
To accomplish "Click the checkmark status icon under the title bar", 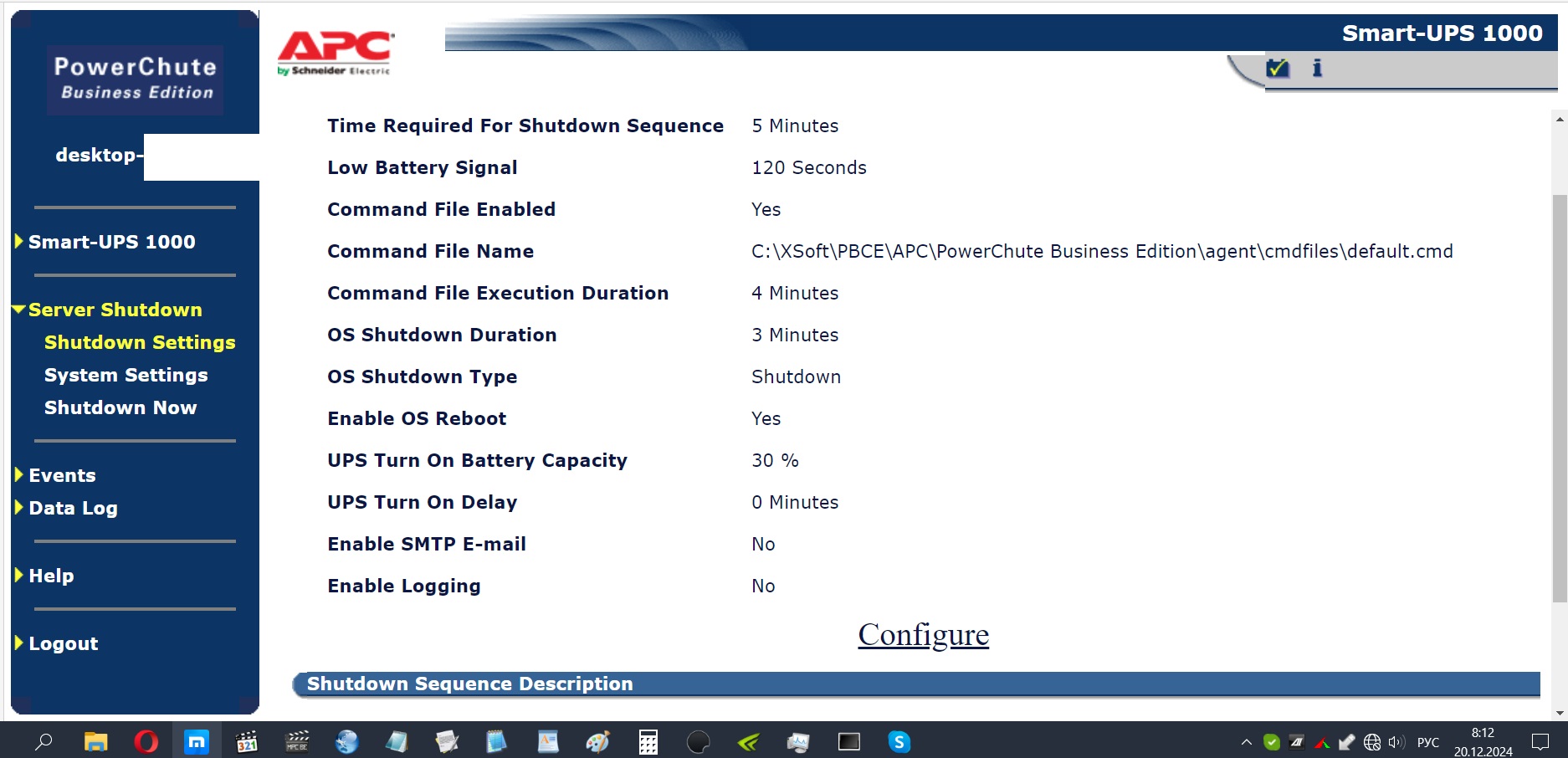I will pos(1278,69).
